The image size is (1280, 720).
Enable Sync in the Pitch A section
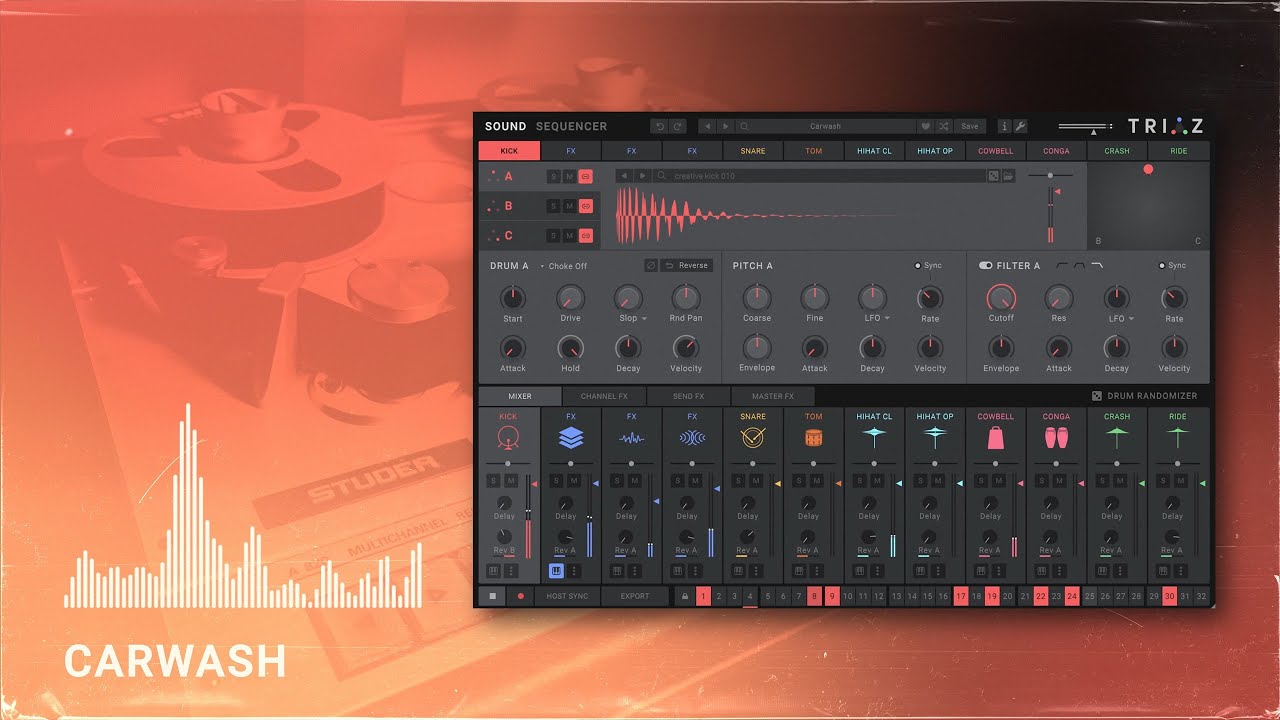pyautogui.click(x=927, y=266)
